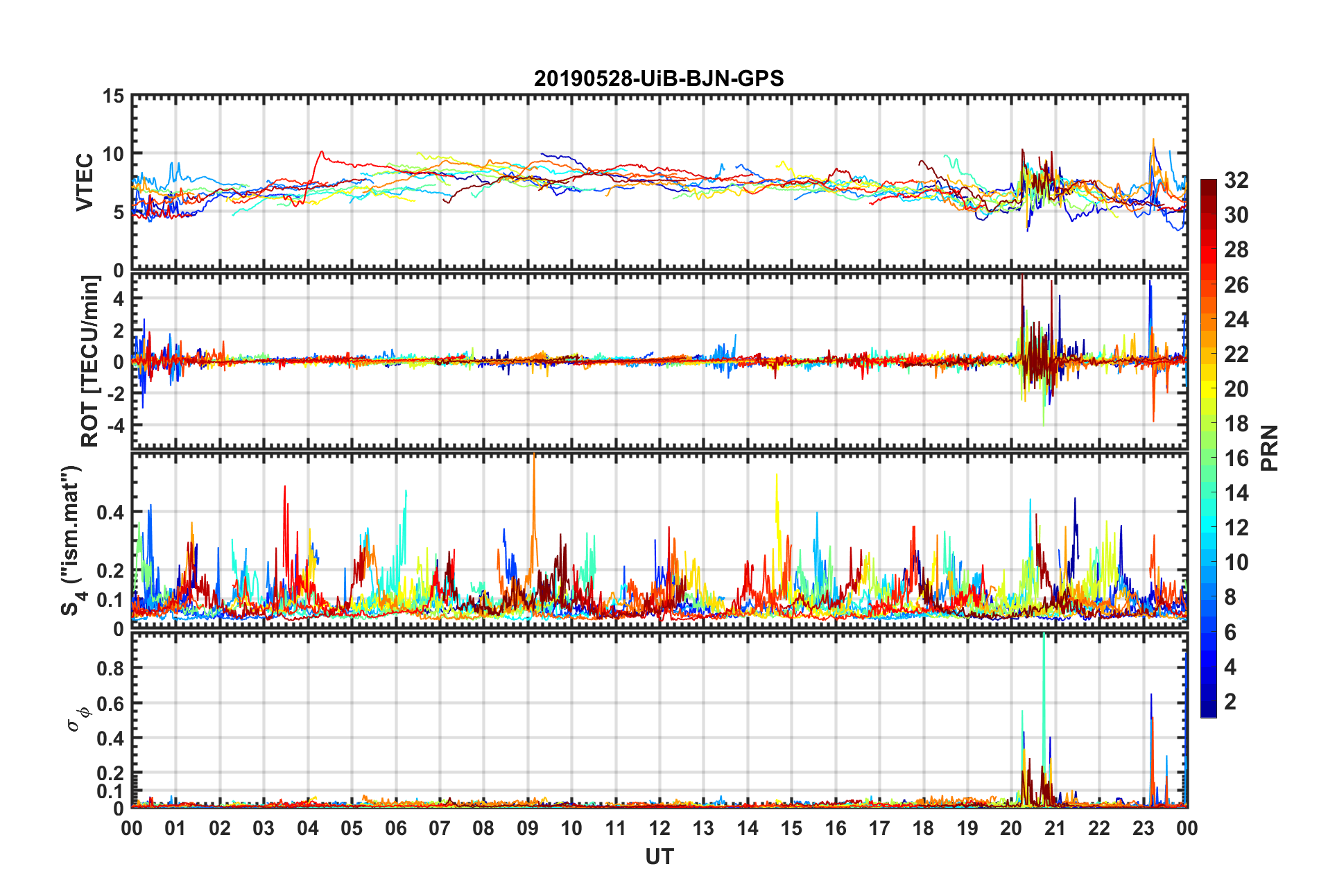Click the 0.2 tick on S4 axis
The height and width of the screenshot is (896, 1319).
[x=111, y=571]
